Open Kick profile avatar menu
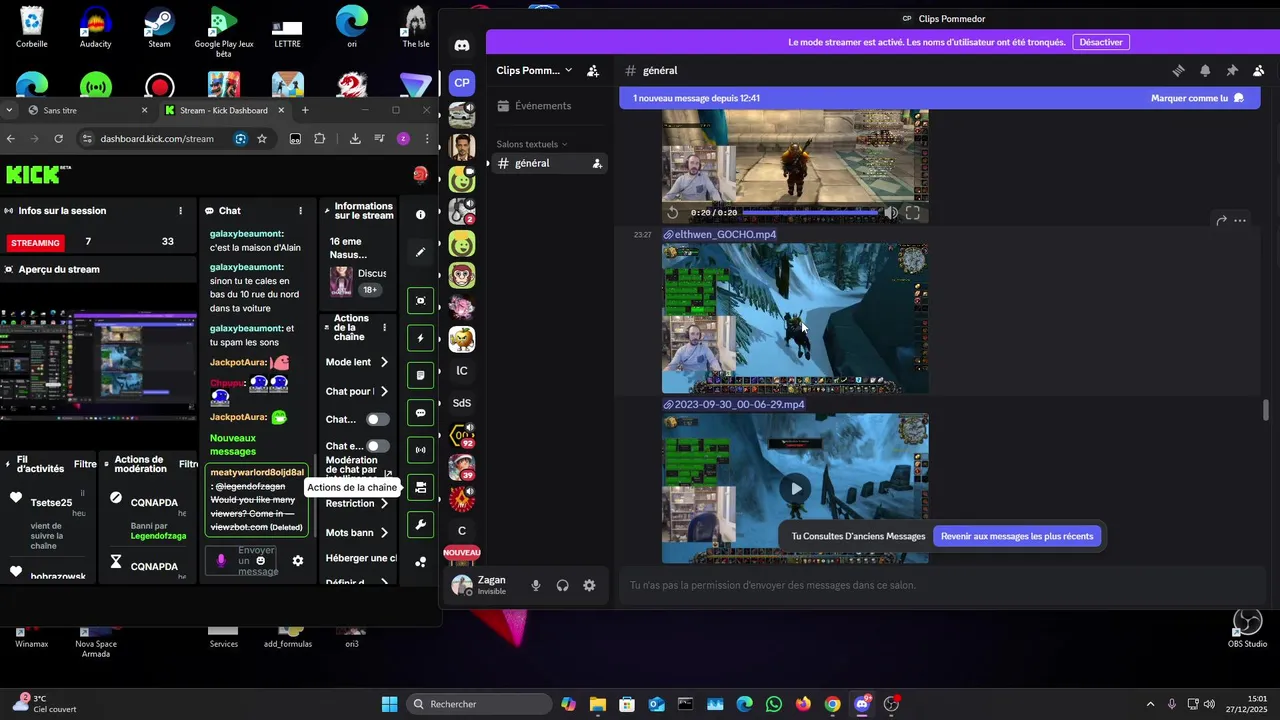The height and width of the screenshot is (720, 1280). [x=421, y=174]
